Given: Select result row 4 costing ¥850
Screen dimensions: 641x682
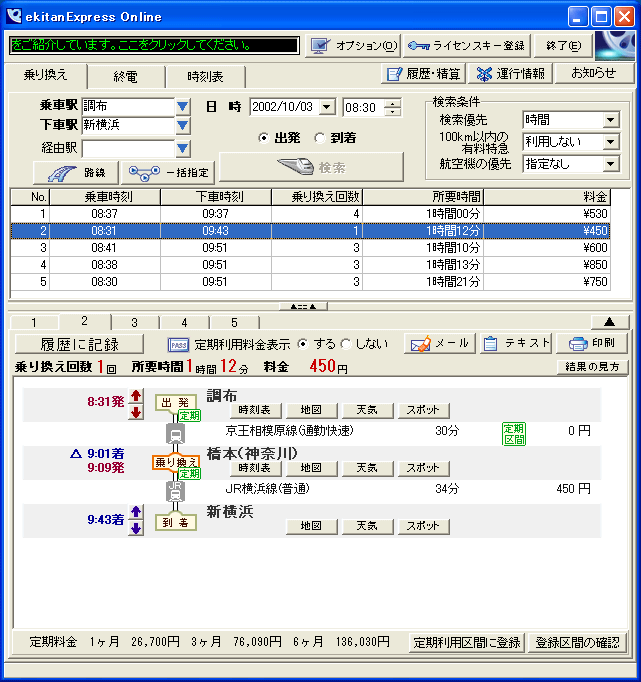Looking at the screenshot, I should pos(310,265).
